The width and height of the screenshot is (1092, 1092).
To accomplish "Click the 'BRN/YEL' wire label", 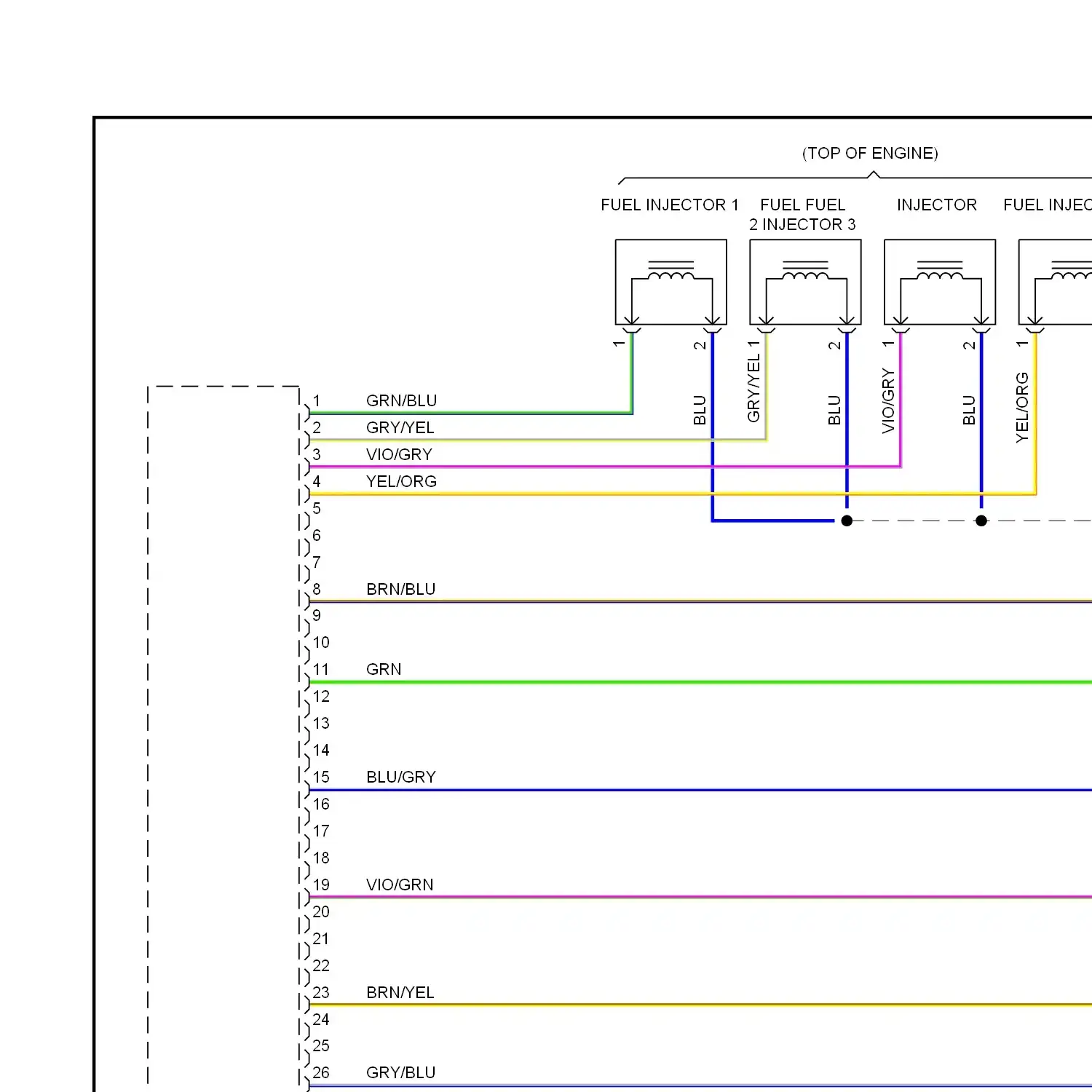I will 400,992.
